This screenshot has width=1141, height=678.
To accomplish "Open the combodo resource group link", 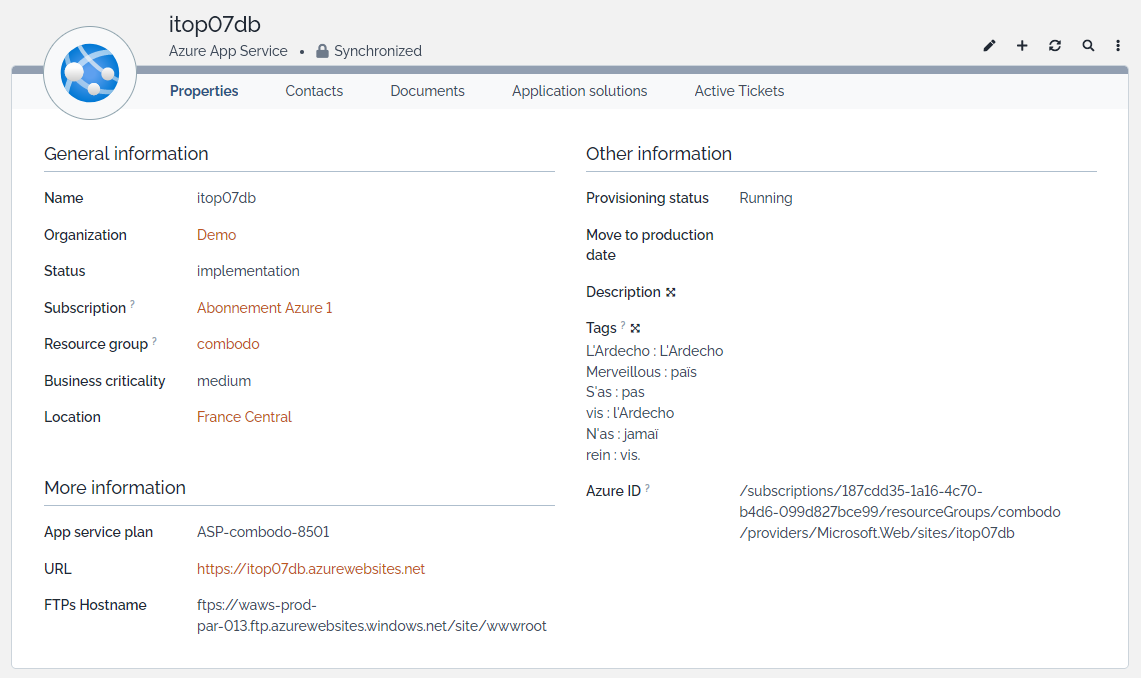I will point(228,344).
